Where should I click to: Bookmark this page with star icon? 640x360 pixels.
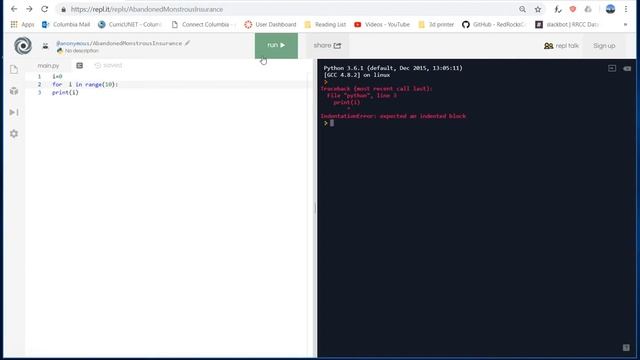point(538,9)
